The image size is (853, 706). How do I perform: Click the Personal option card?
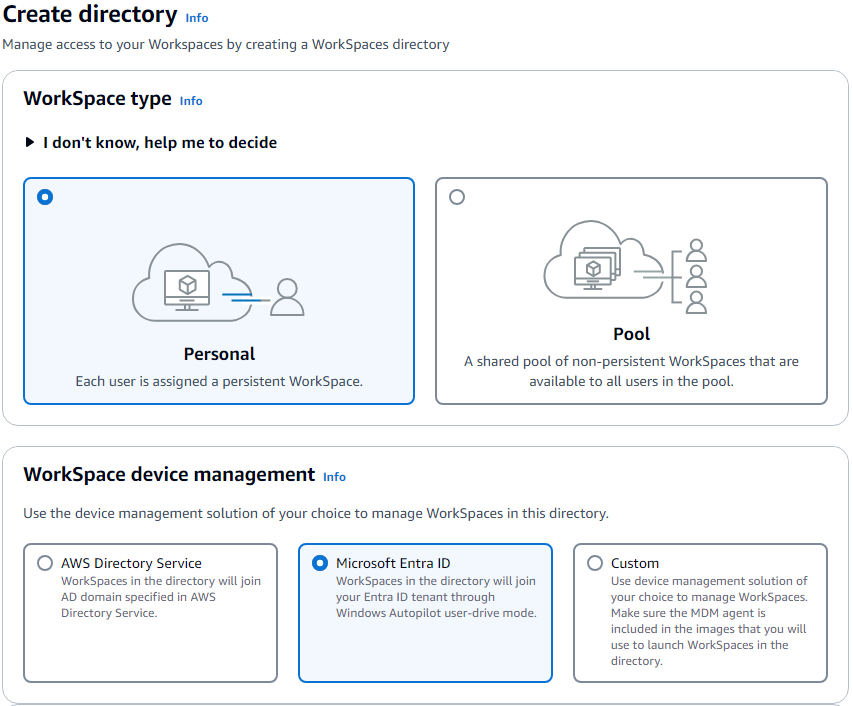(x=219, y=290)
